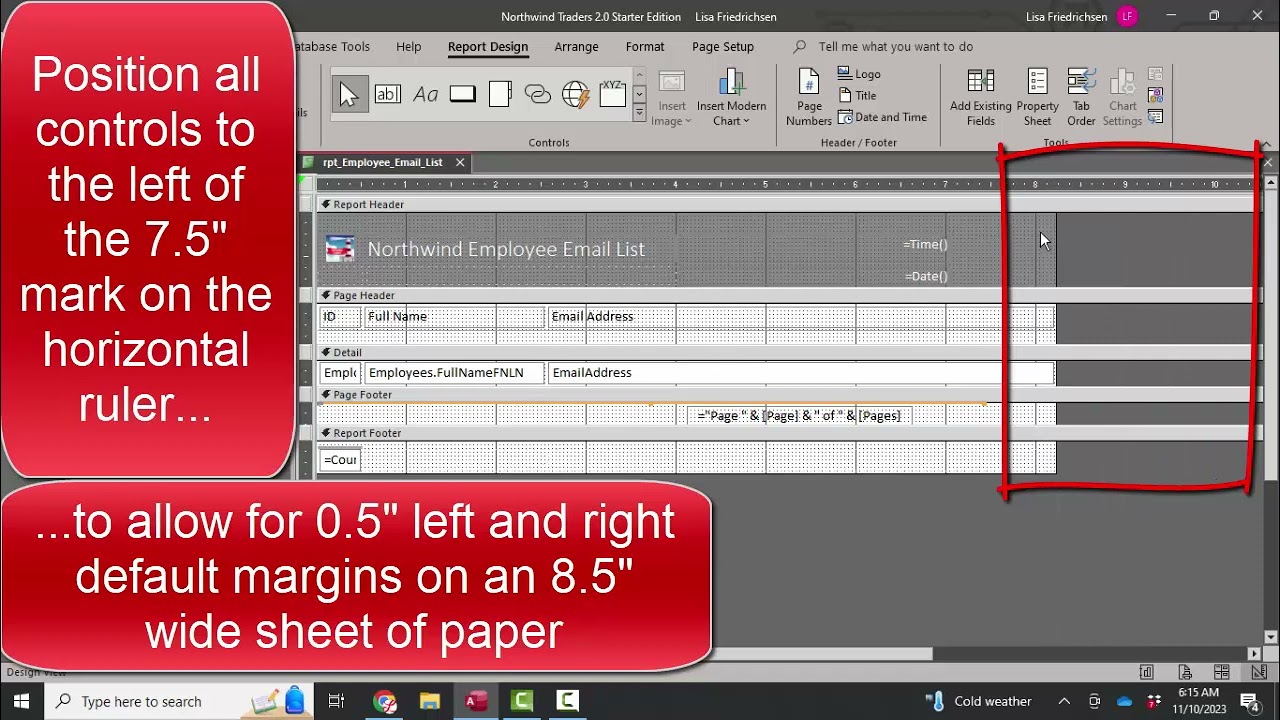Pick the Tab Control icon

click(x=500, y=94)
